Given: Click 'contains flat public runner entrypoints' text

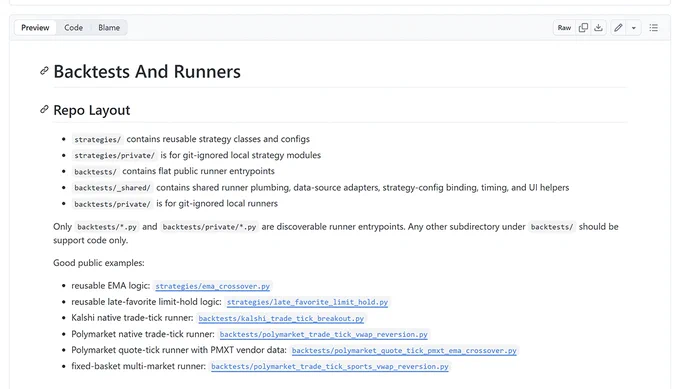Looking at the screenshot, I should pos(199,171).
